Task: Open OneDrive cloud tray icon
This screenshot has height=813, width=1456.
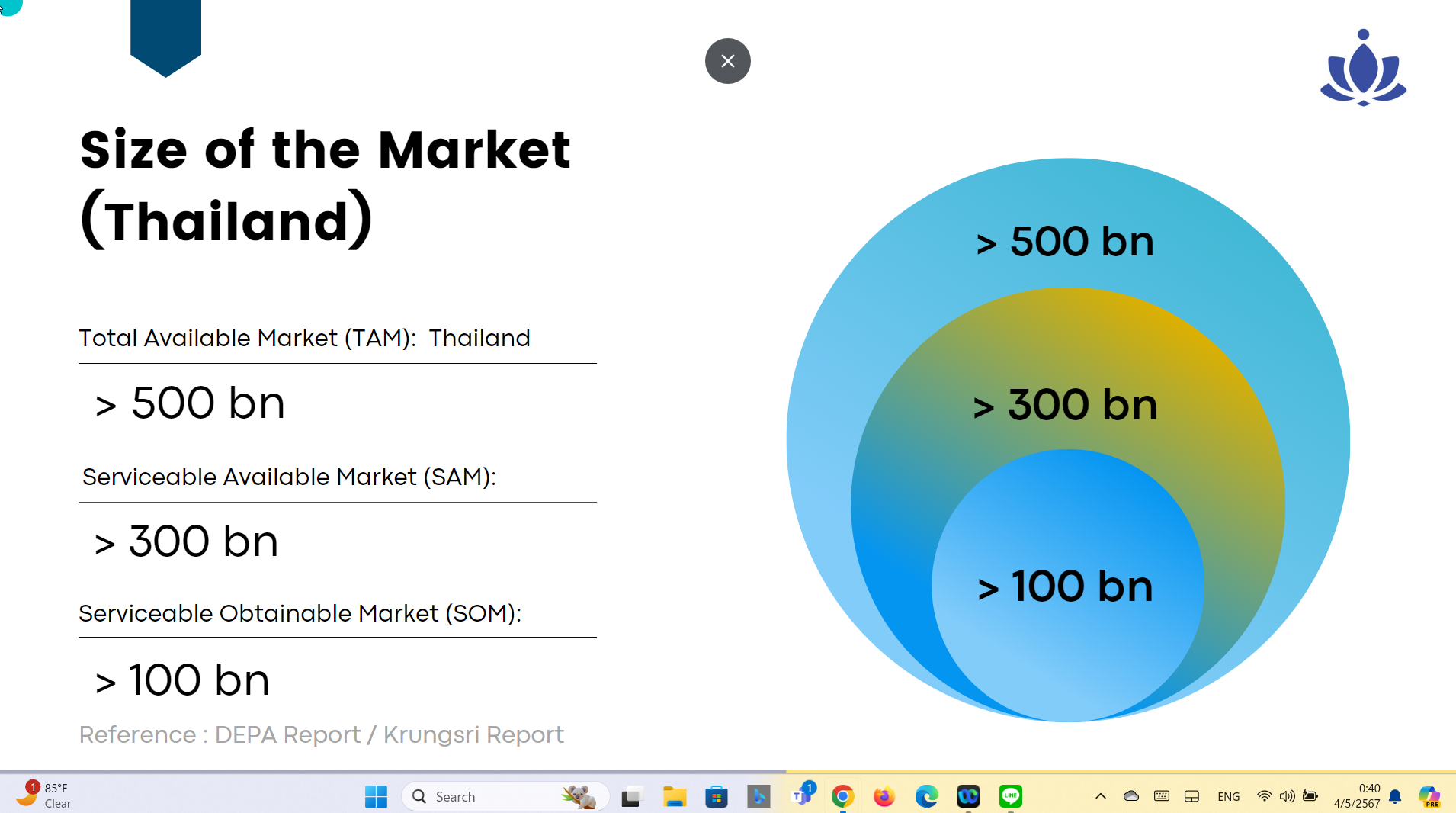Action: 1131,796
